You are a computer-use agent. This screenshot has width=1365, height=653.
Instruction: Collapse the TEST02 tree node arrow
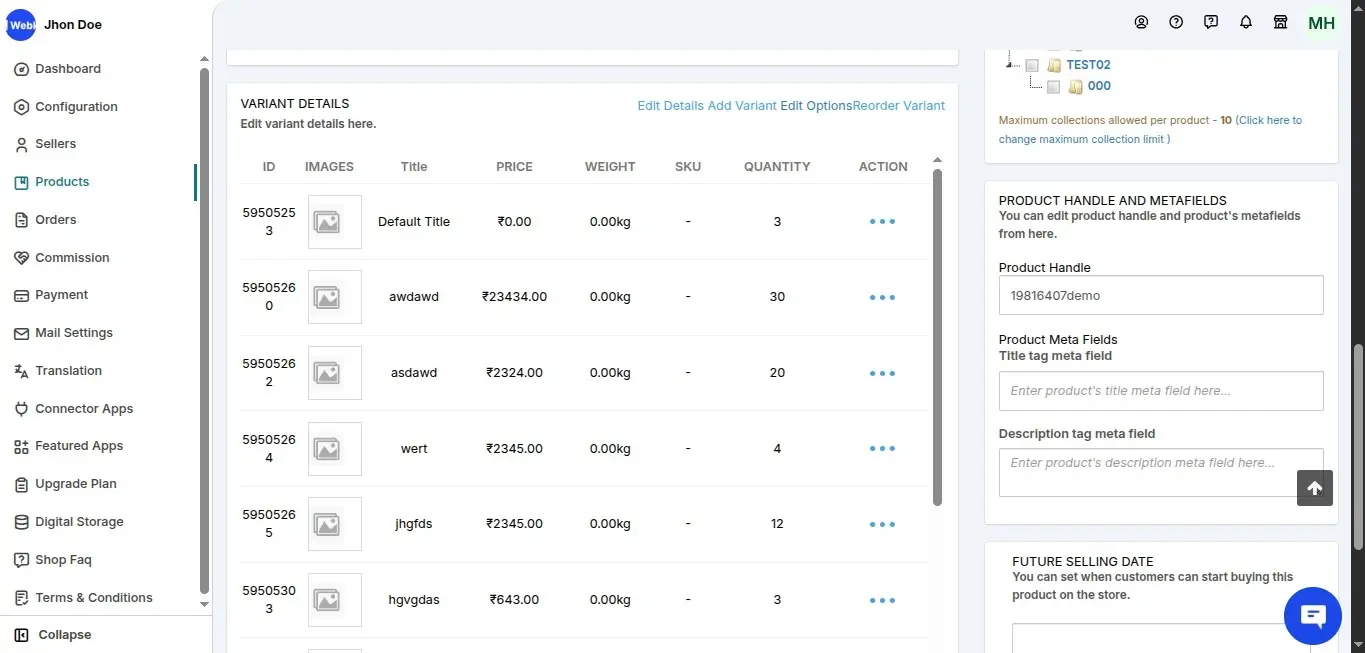click(1011, 64)
